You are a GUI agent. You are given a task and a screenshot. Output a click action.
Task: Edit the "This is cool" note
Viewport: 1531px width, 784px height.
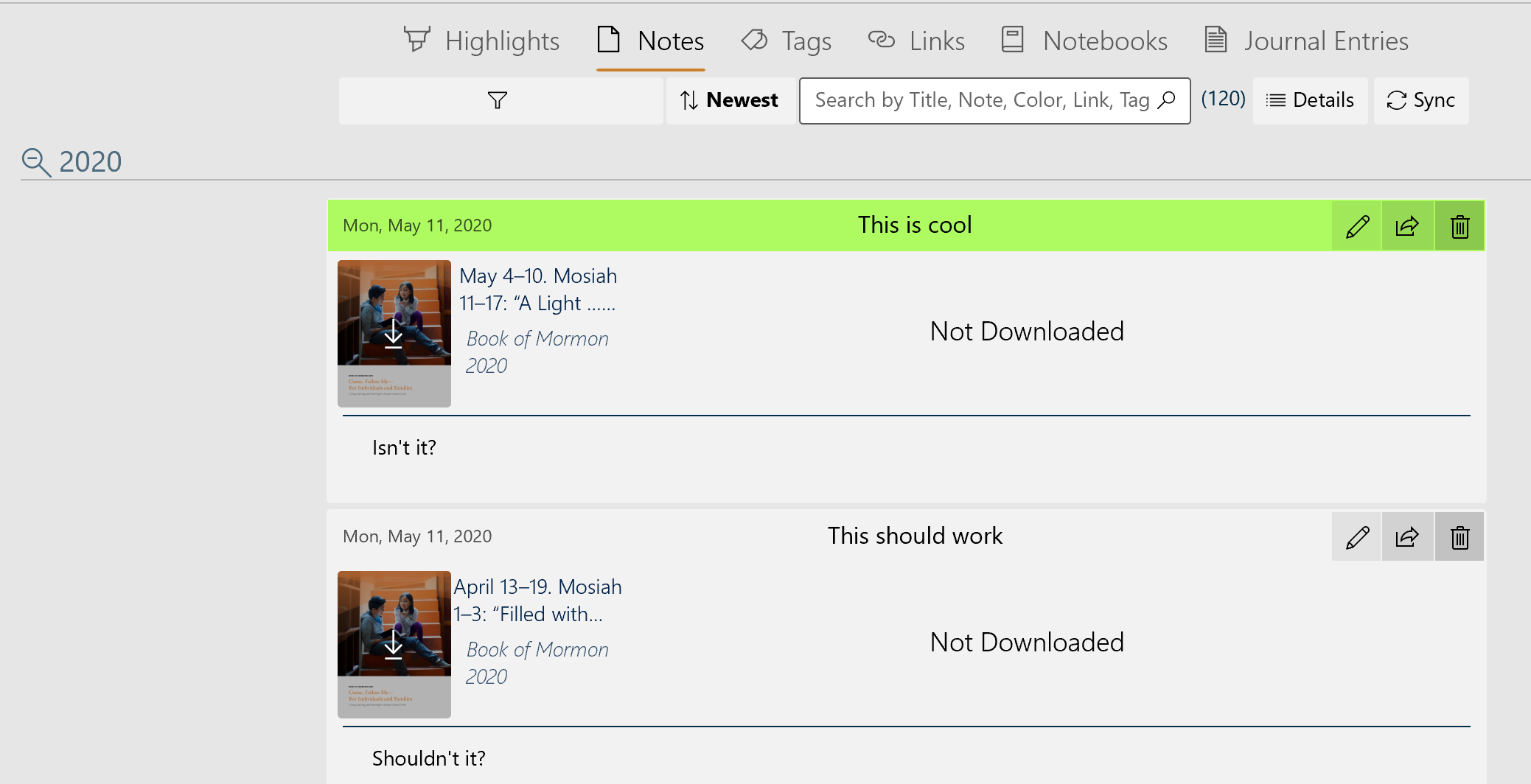[1356, 225]
